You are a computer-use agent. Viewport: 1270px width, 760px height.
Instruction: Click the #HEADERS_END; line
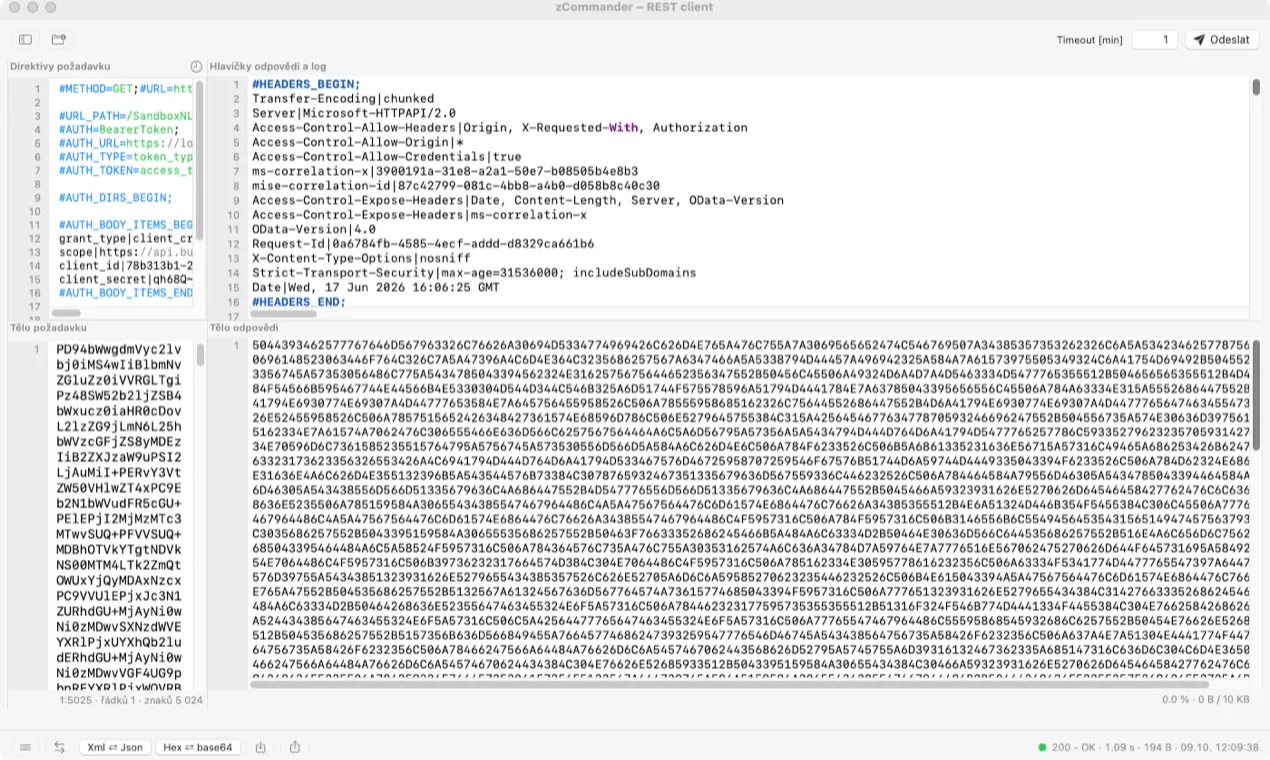click(x=299, y=301)
